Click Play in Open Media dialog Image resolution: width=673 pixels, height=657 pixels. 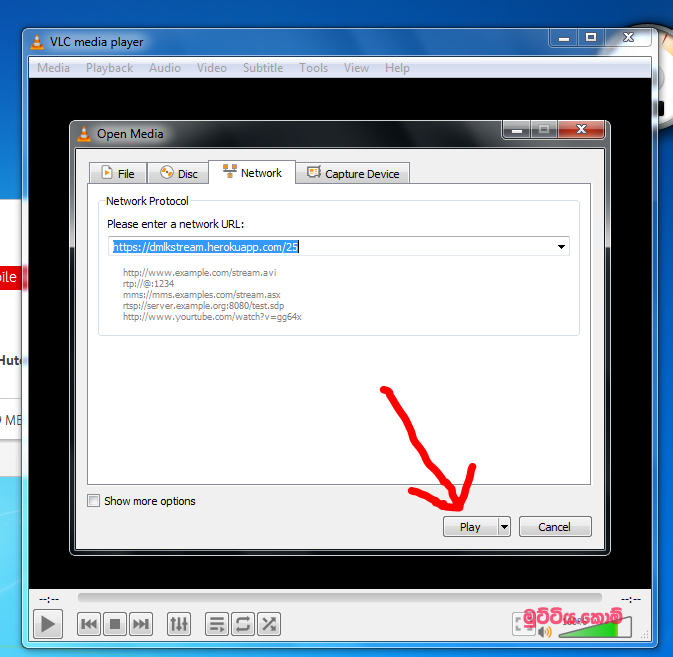(x=470, y=527)
